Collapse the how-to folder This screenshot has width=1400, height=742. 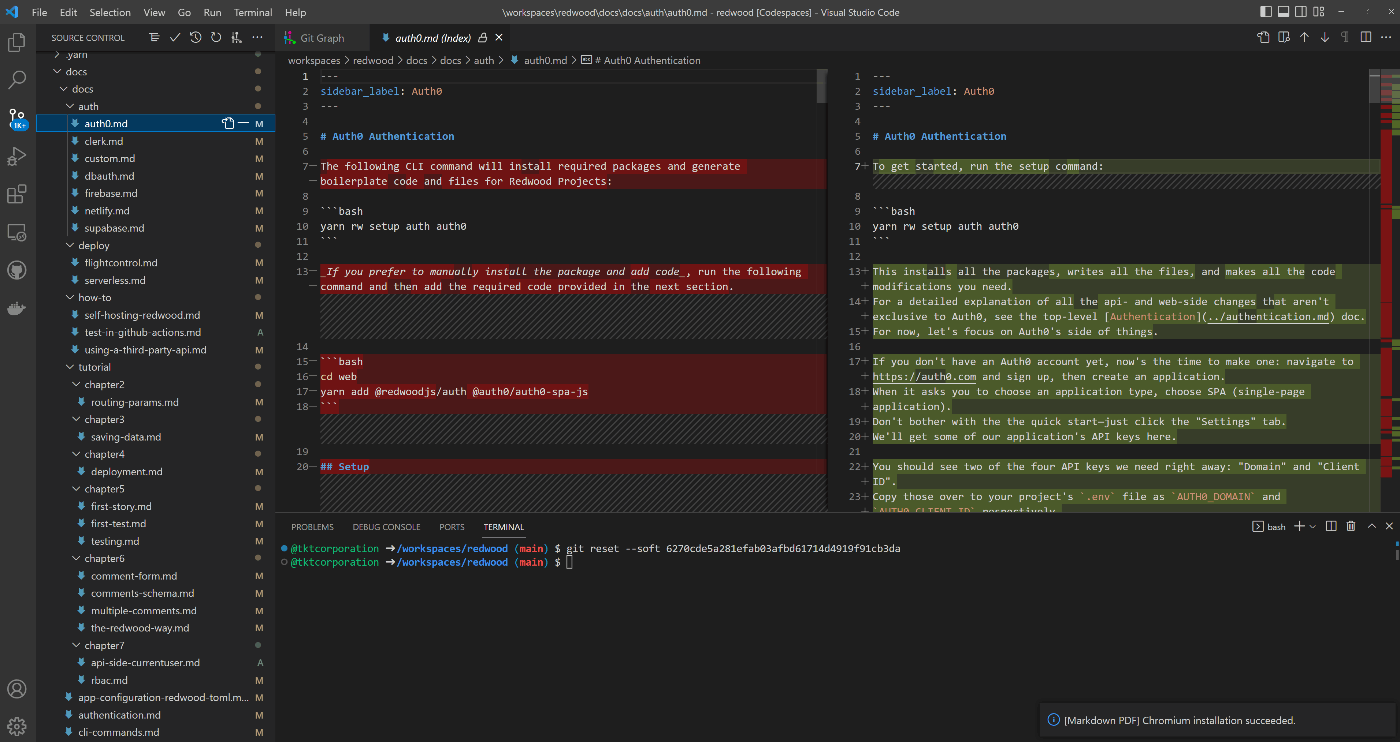pyautogui.click(x=70, y=298)
